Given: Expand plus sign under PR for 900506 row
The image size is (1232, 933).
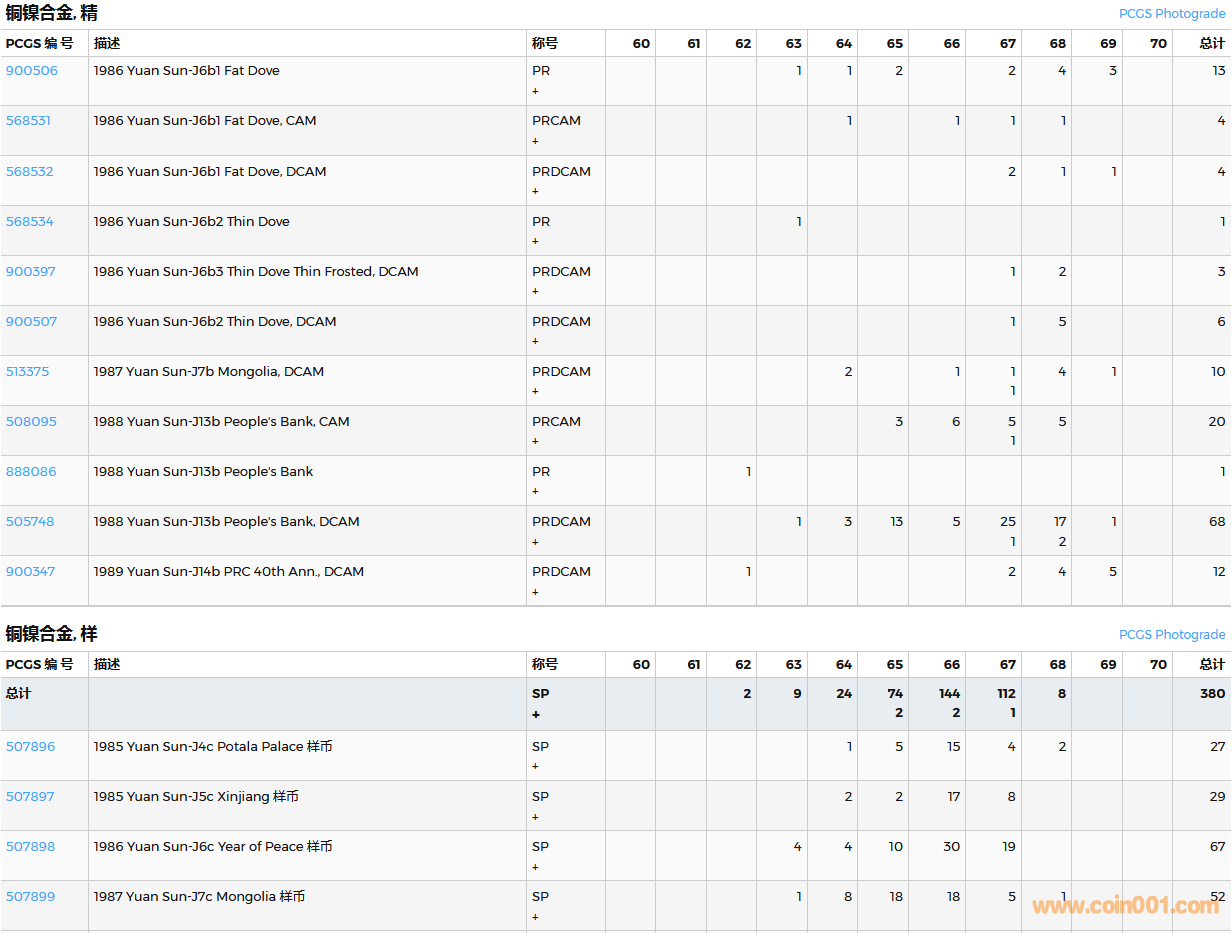Looking at the screenshot, I should (535, 91).
